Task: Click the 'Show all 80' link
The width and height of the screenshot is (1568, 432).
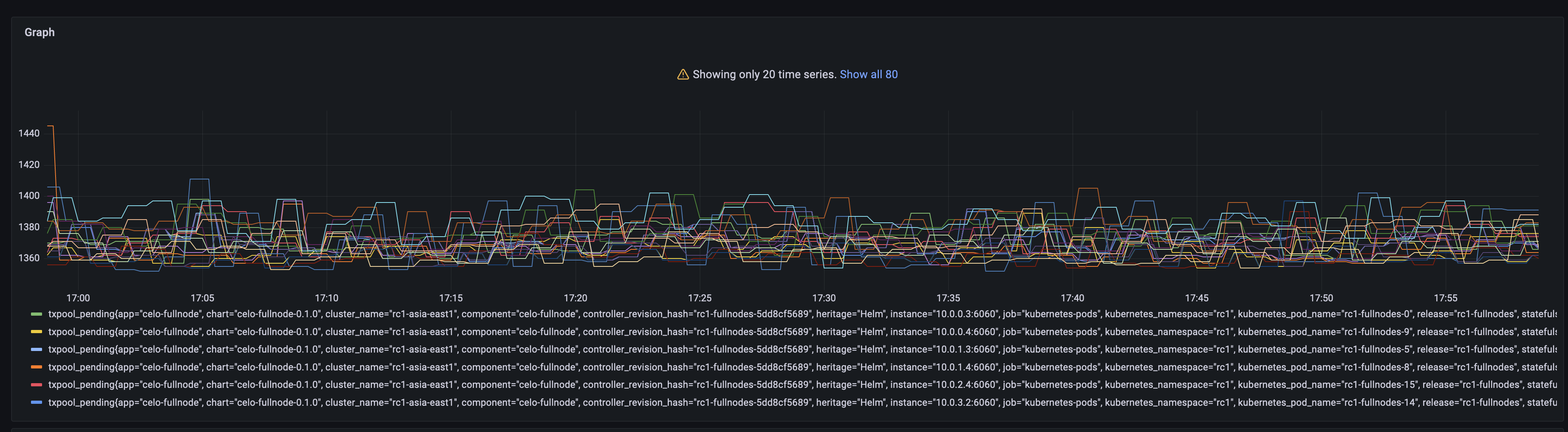Action: point(869,74)
